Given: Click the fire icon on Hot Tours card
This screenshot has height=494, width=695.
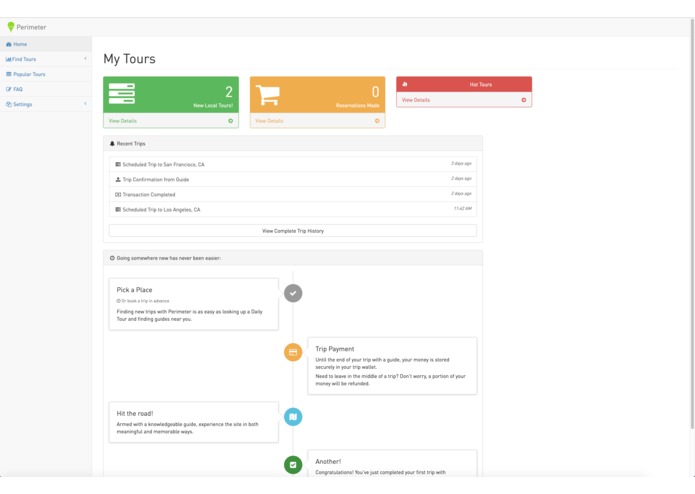Looking at the screenshot, I should (x=405, y=84).
